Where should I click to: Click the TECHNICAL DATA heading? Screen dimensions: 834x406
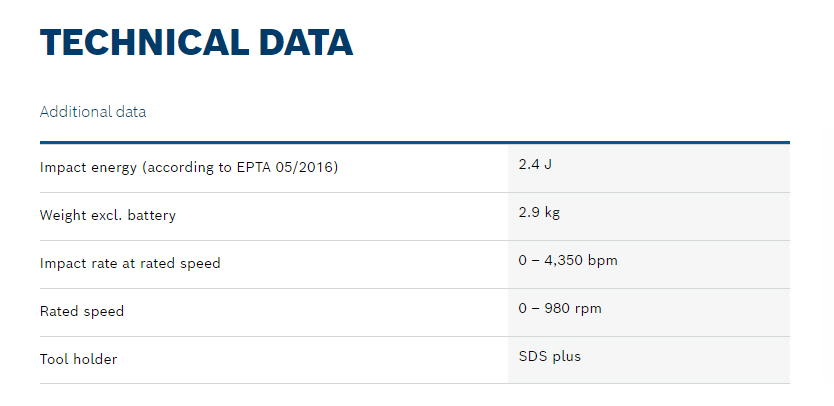point(196,43)
